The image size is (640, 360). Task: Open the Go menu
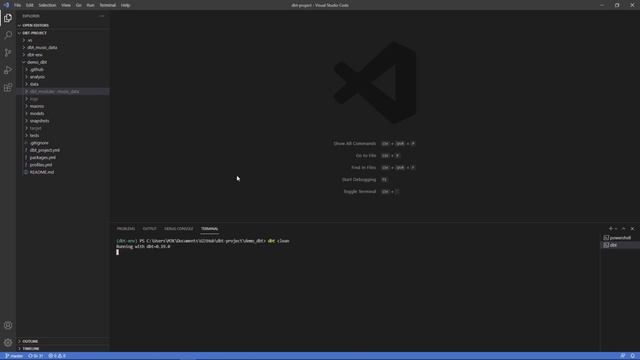pos(79,5)
